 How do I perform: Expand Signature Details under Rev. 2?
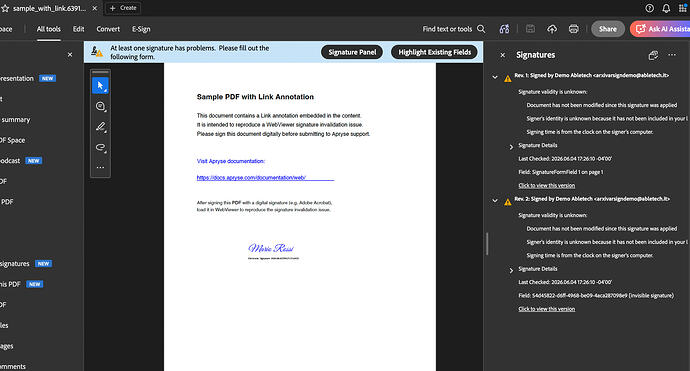pyautogui.click(x=511, y=270)
